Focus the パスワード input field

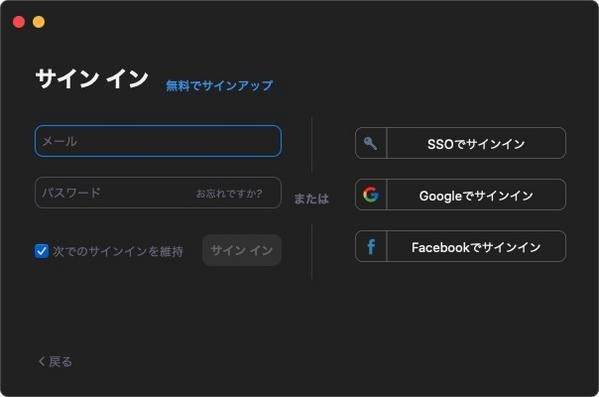click(x=158, y=193)
